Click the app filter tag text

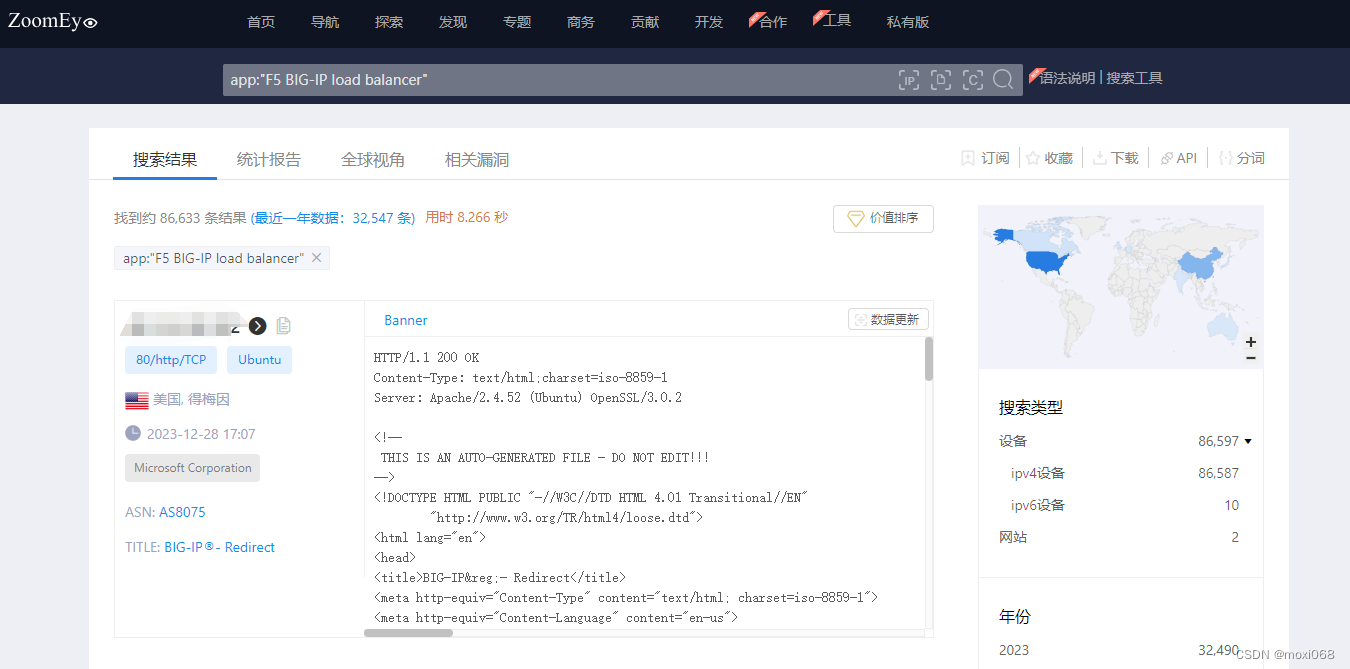213,258
